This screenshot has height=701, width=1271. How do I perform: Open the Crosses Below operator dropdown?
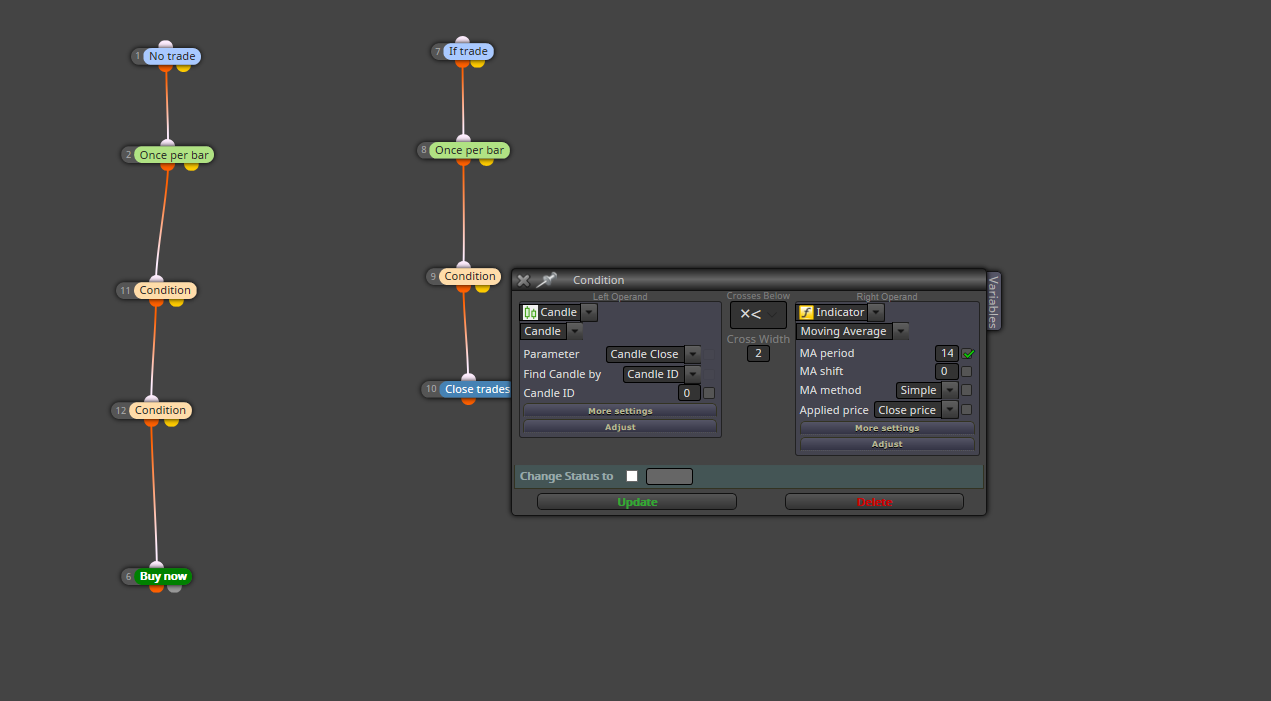pos(758,315)
